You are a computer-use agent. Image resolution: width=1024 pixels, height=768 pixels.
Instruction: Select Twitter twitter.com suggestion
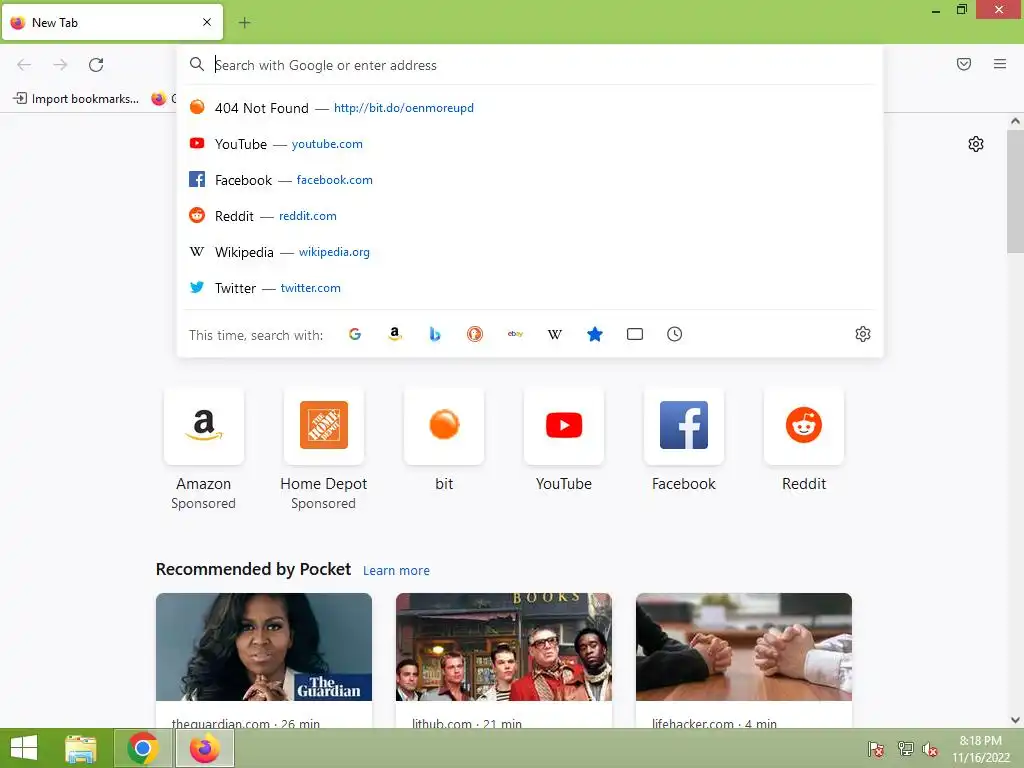530,288
